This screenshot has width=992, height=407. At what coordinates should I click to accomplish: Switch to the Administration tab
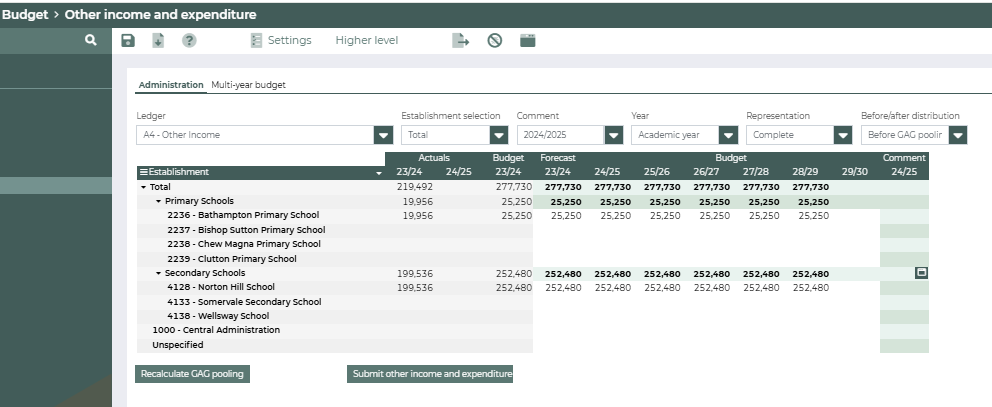click(x=171, y=85)
